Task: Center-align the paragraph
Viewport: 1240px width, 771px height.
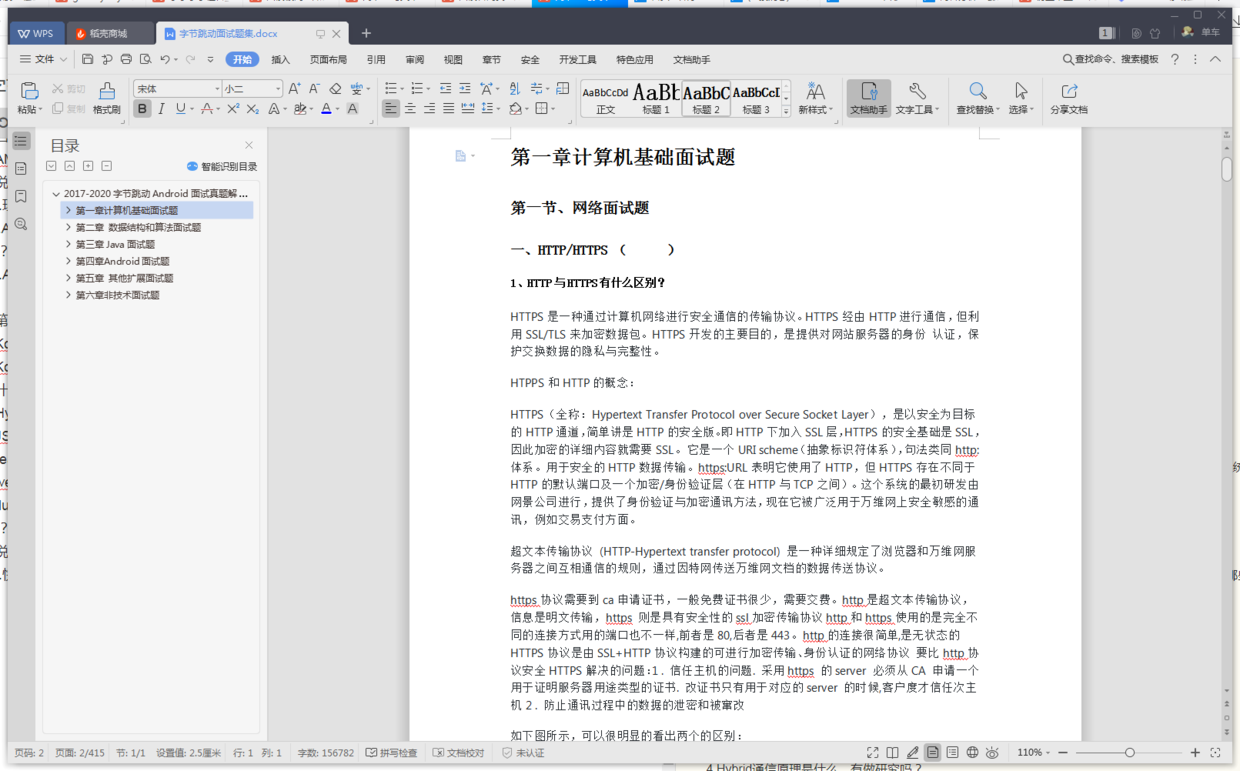Action: pos(410,109)
